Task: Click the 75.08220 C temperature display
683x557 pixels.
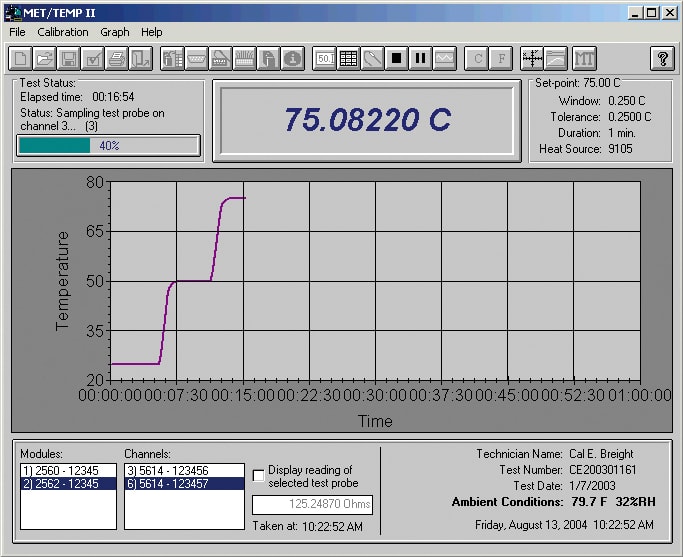Action: click(x=367, y=120)
